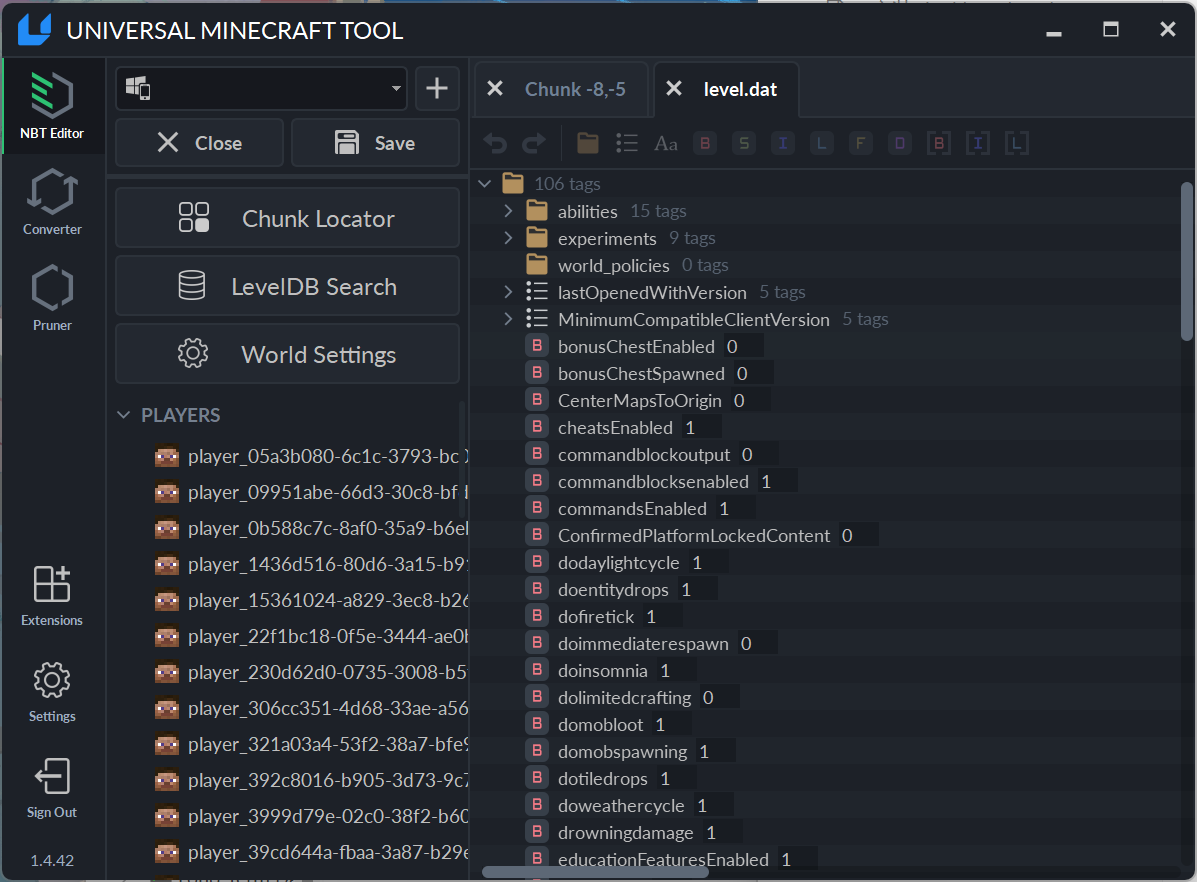Open the NBT Editor sidebar section
Screen dimensions: 1197x882
coord(52,106)
